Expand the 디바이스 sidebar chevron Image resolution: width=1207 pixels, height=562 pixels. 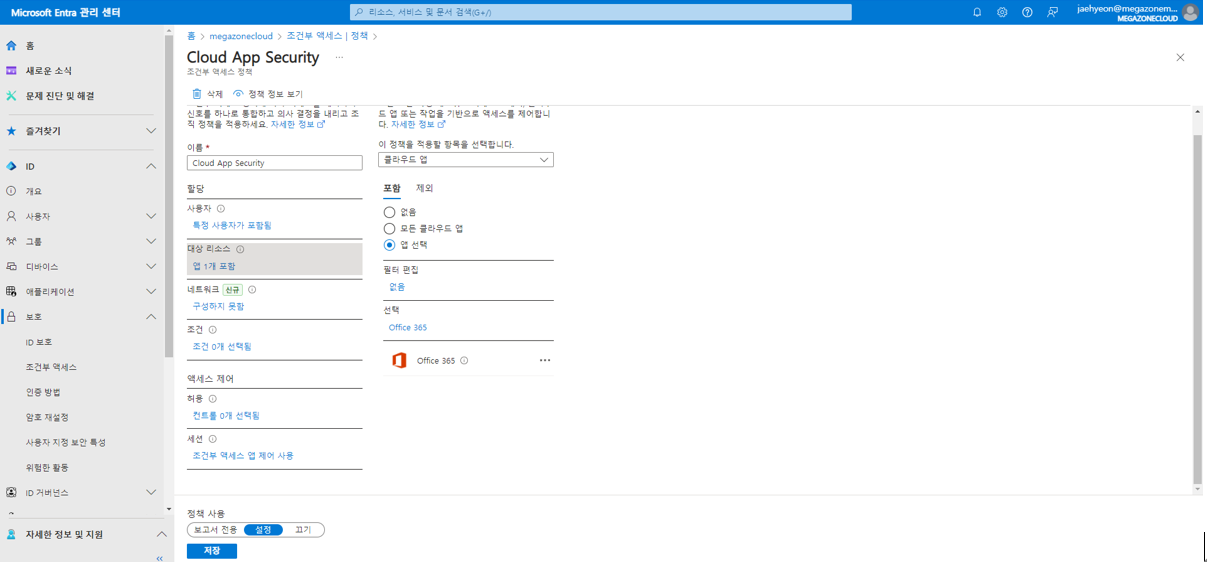point(151,267)
